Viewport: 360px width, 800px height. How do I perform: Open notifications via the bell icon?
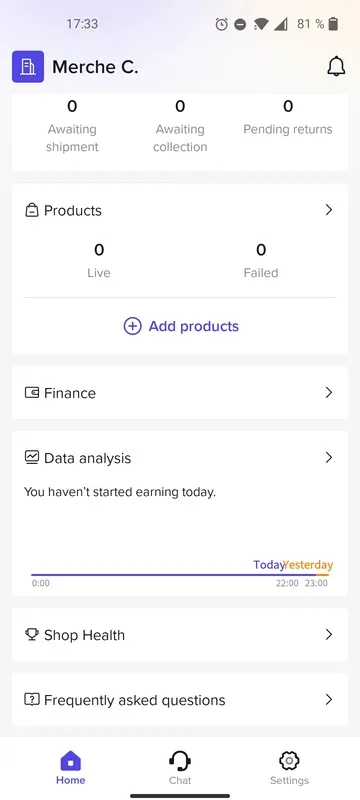pos(336,67)
